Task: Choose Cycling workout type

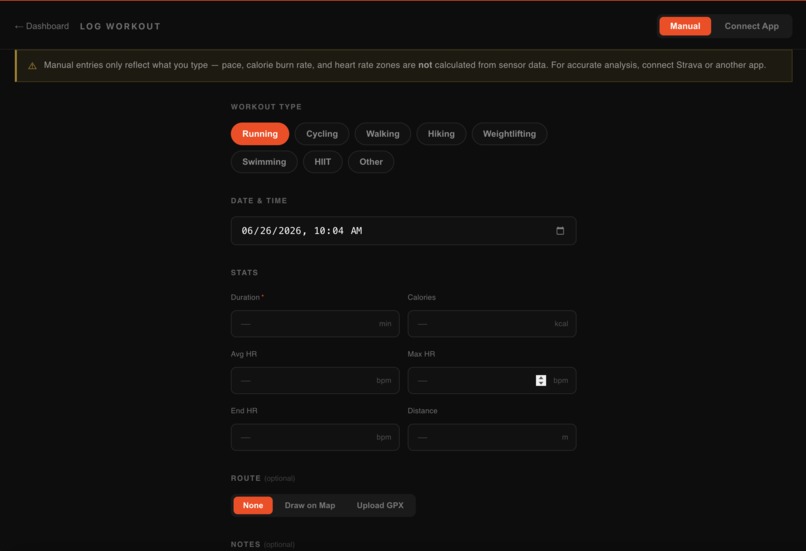Action: [x=322, y=134]
